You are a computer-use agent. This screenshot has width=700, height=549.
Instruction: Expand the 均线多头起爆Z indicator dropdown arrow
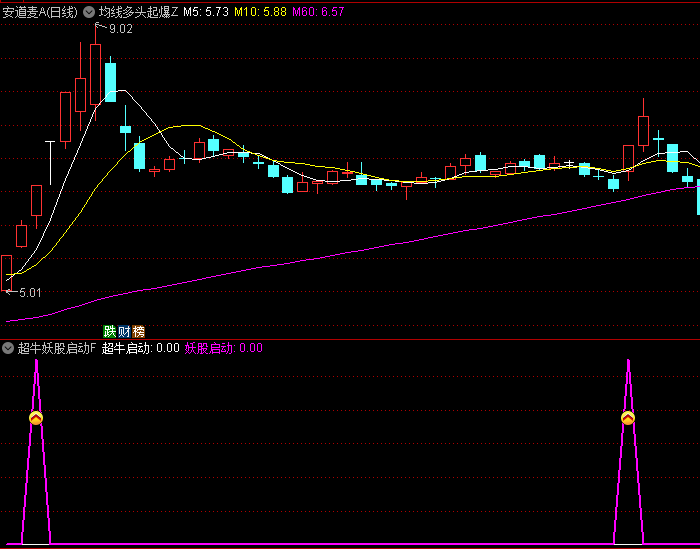tap(89, 12)
